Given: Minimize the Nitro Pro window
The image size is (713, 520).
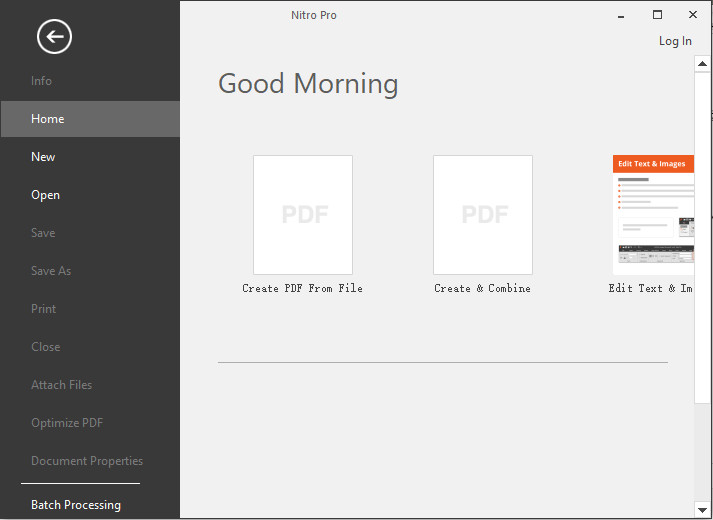Looking at the screenshot, I should click(621, 15).
